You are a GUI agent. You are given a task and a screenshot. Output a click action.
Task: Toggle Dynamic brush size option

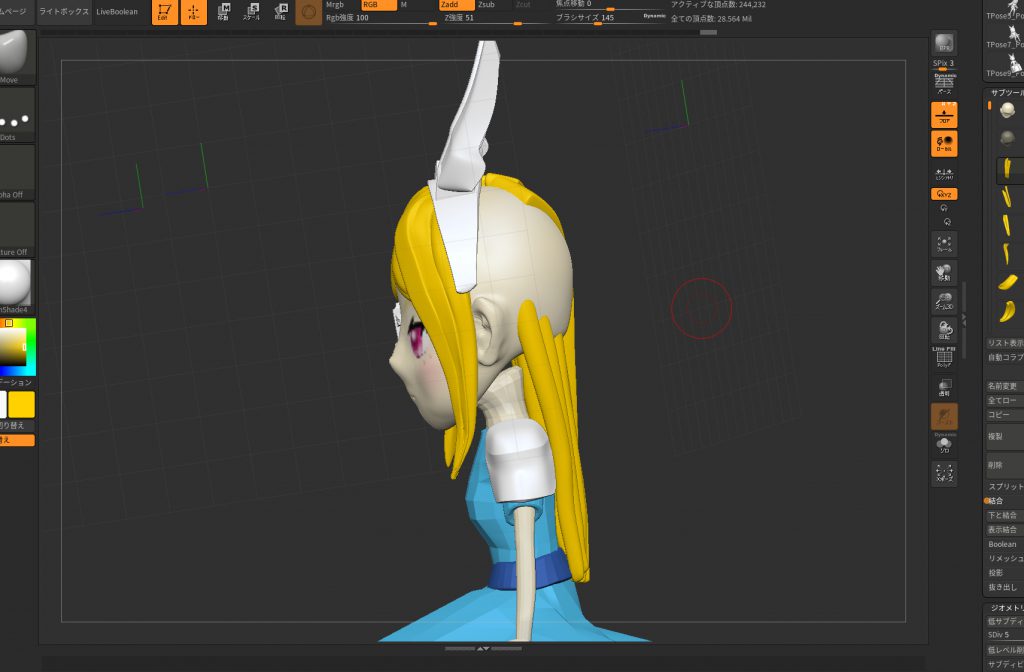(x=654, y=15)
